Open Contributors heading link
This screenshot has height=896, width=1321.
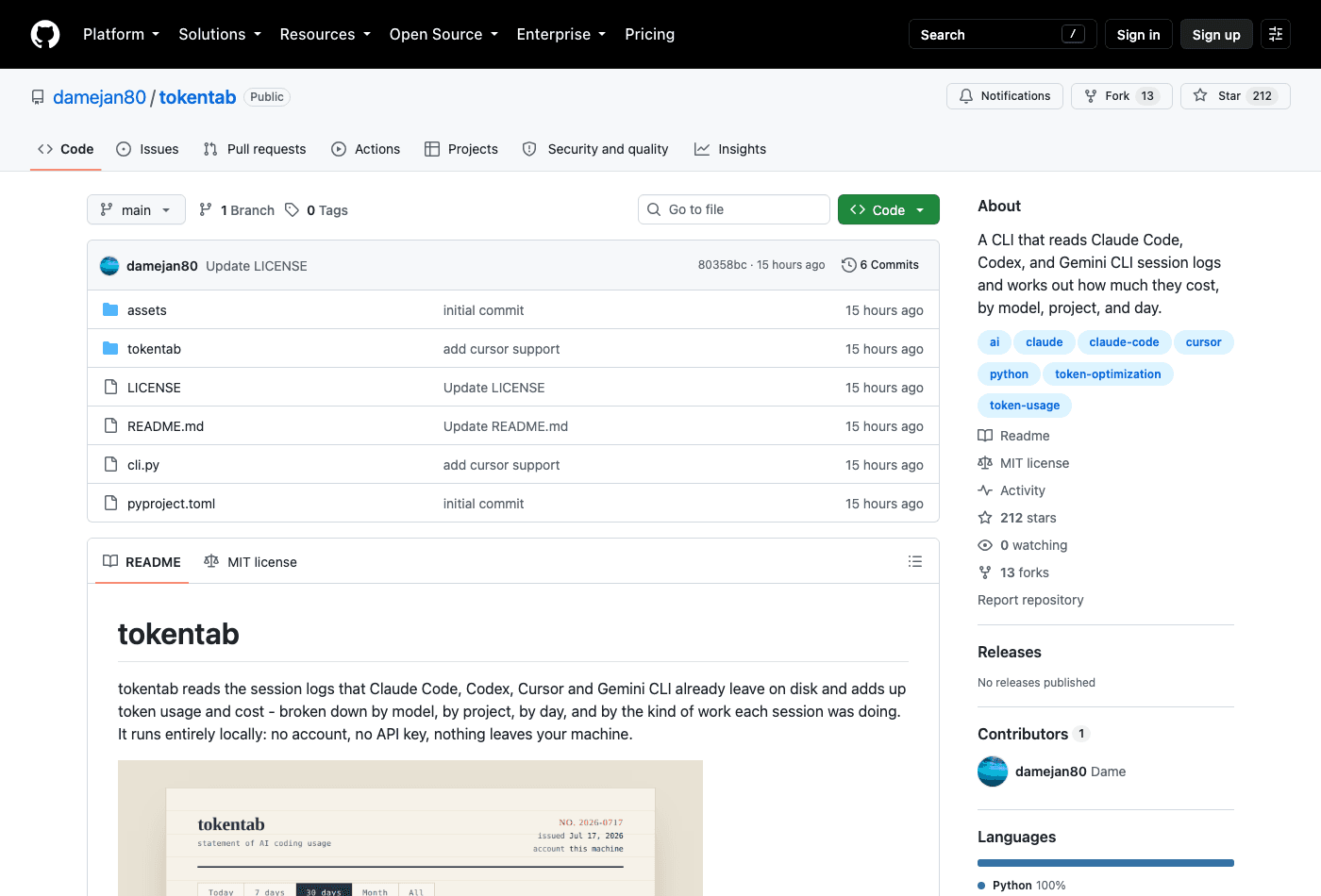[x=1033, y=734]
